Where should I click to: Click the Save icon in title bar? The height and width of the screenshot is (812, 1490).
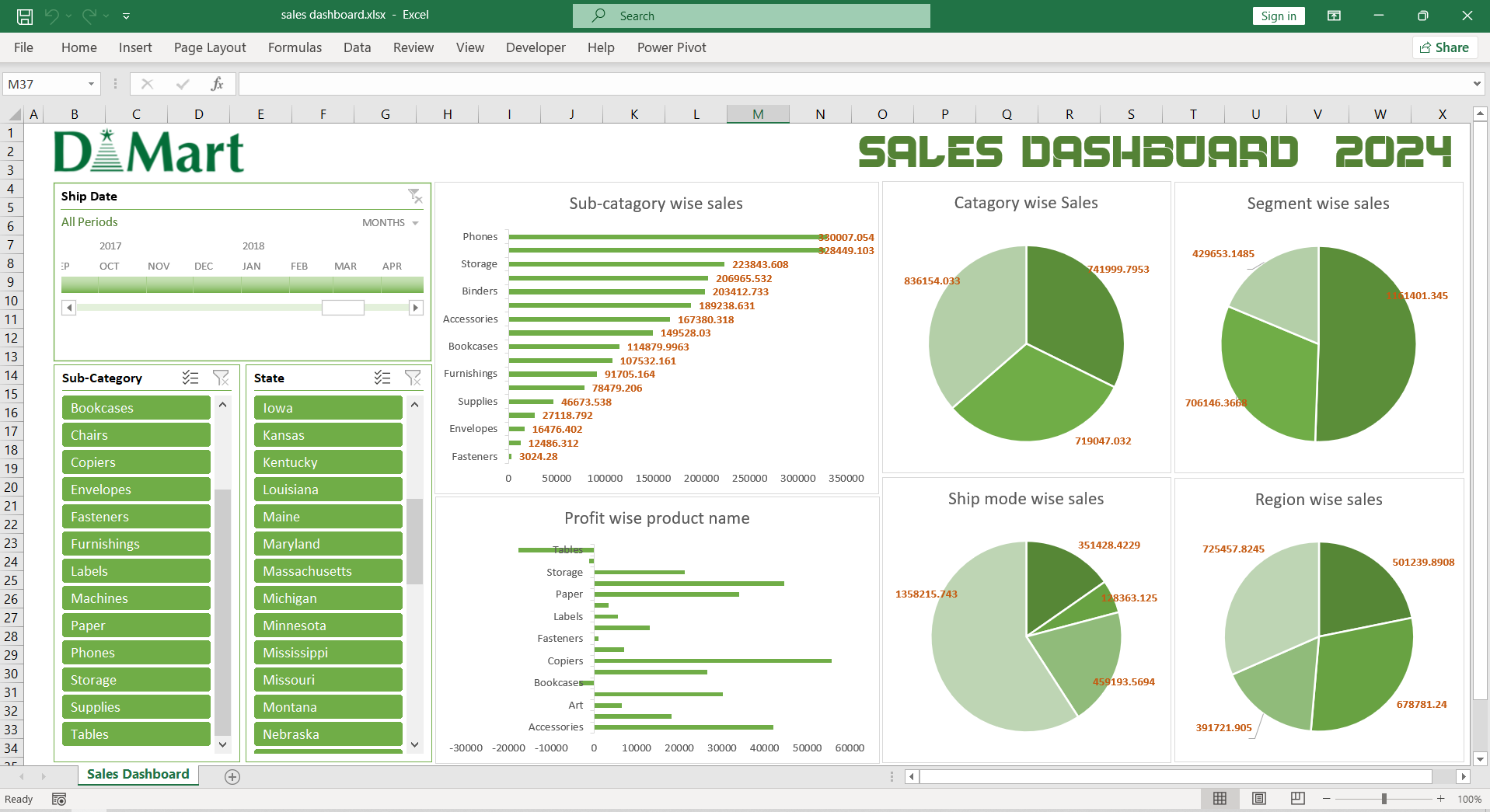pyautogui.click(x=25, y=16)
